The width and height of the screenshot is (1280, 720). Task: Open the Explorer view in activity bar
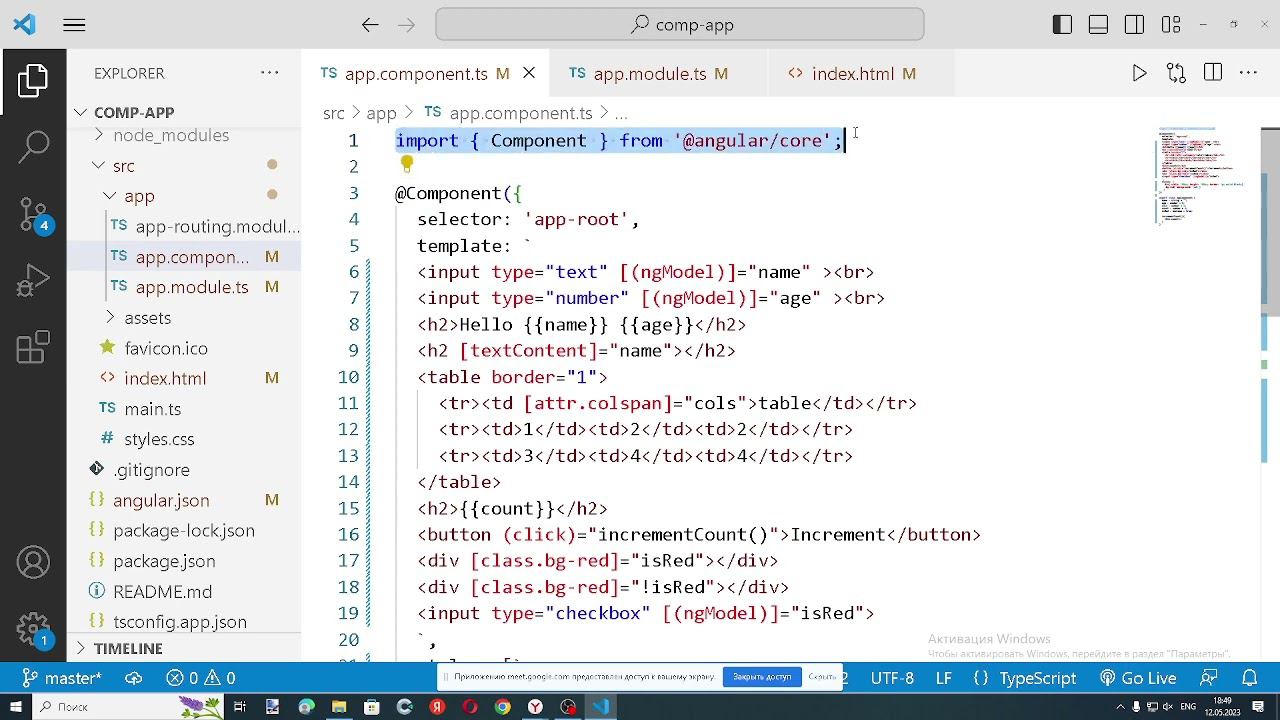tap(33, 81)
